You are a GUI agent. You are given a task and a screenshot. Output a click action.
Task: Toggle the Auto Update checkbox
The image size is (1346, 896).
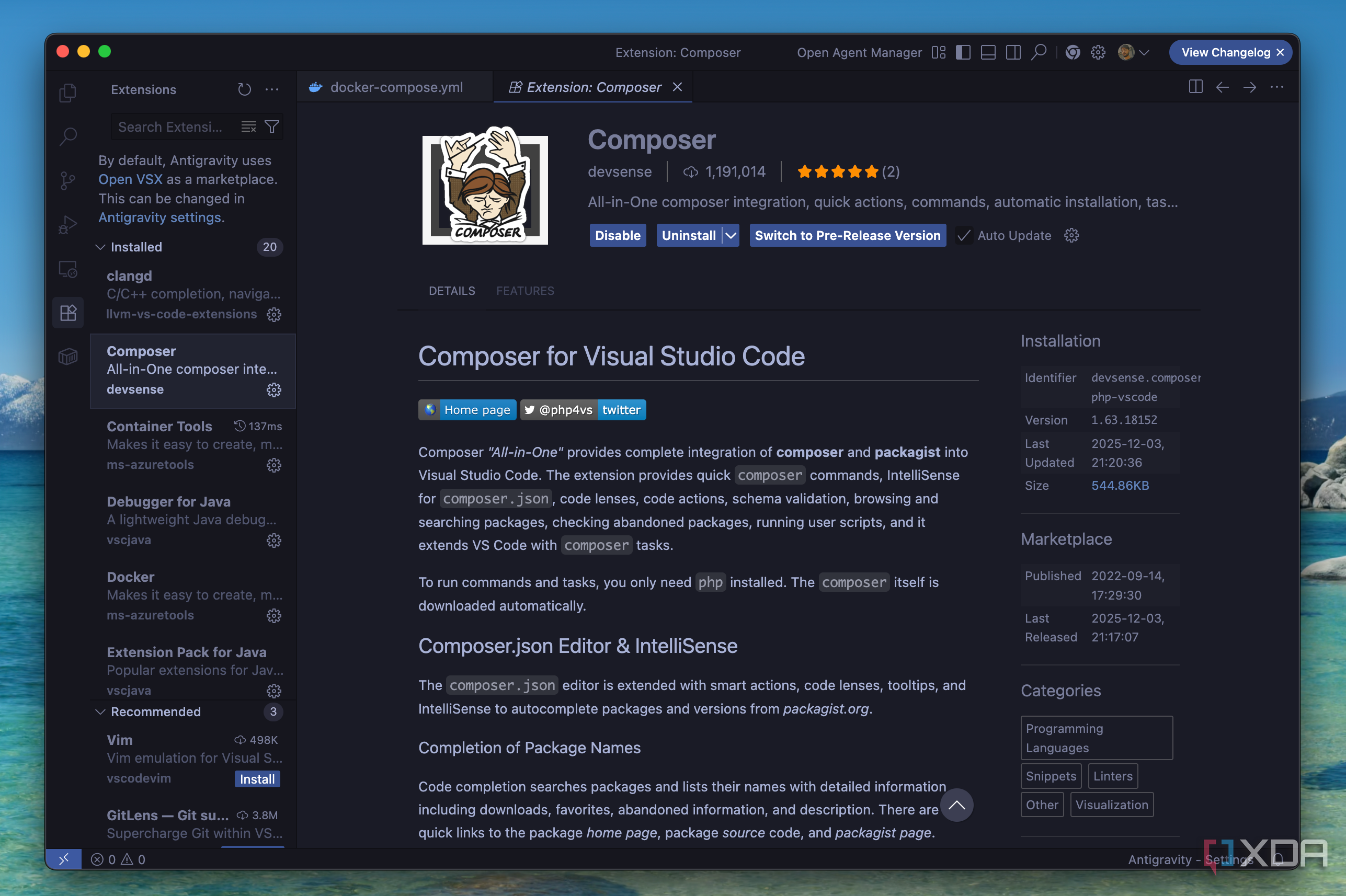tap(964, 235)
